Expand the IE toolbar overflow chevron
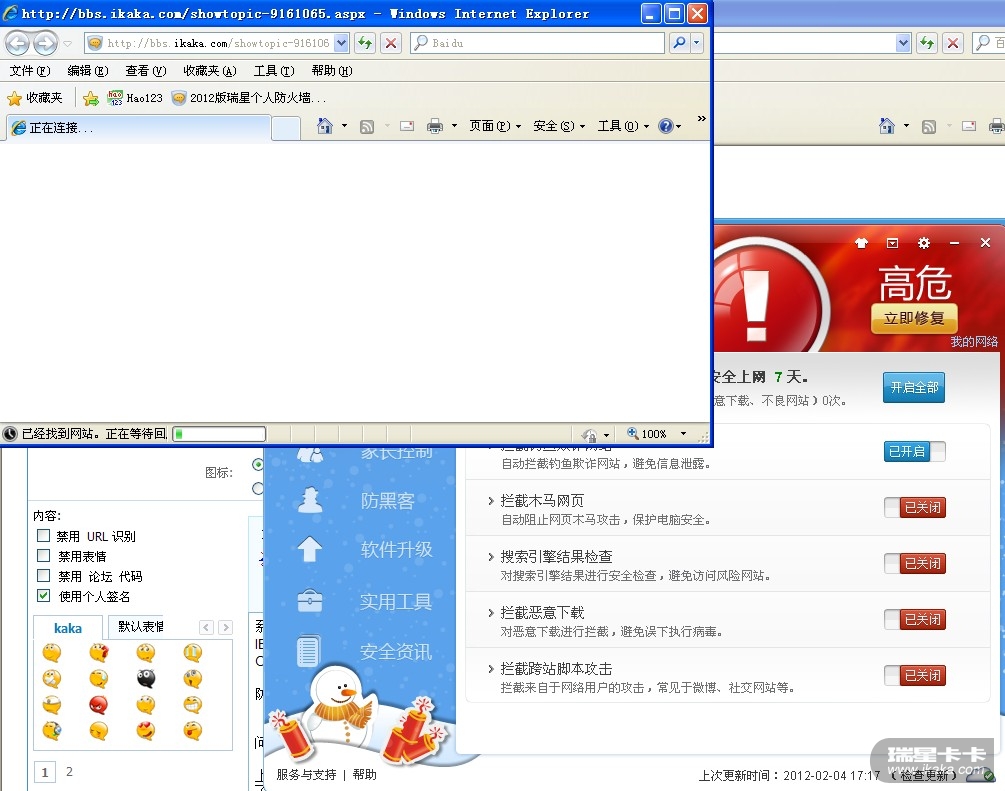1005x791 pixels. tap(701, 119)
